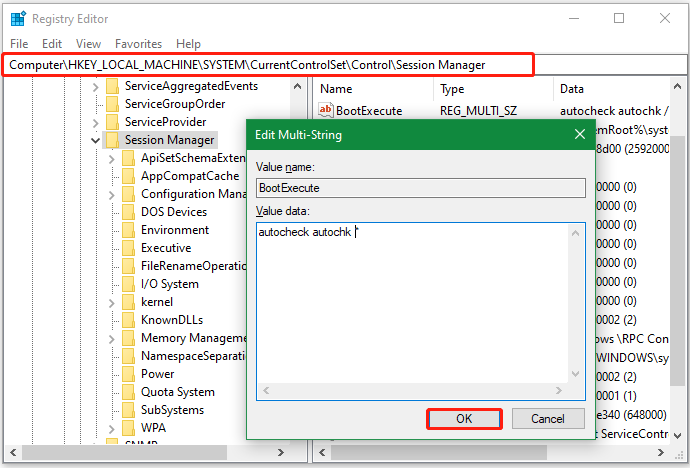Open the Edit menu

pos(52,44)
